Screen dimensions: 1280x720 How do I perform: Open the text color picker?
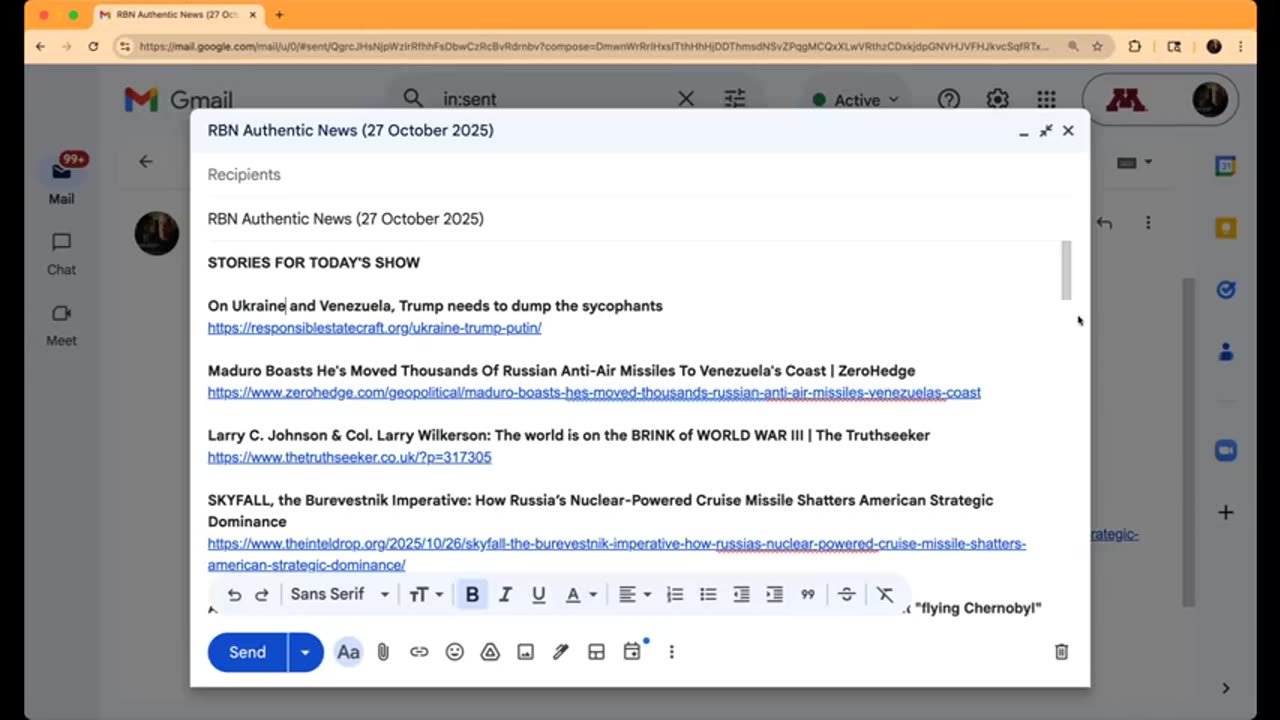click(x=581, y=595)
